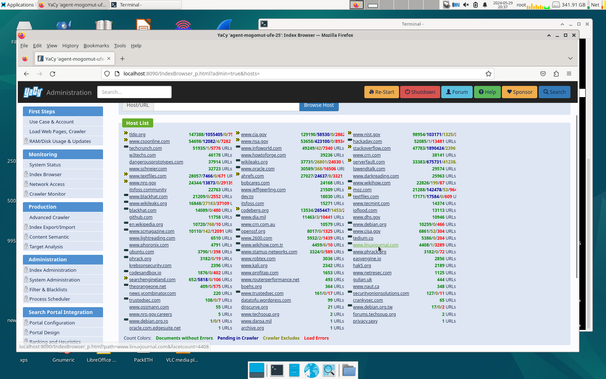Click the tracking protection shield icon

(x=107, y=74)
